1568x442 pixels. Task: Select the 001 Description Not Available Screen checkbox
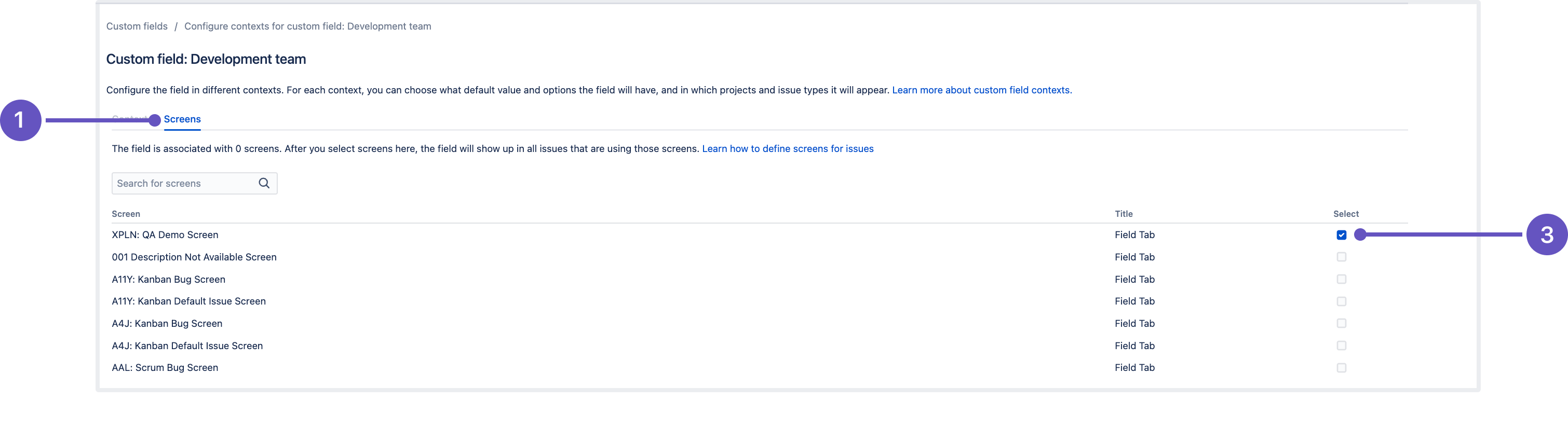(1341, 257)
